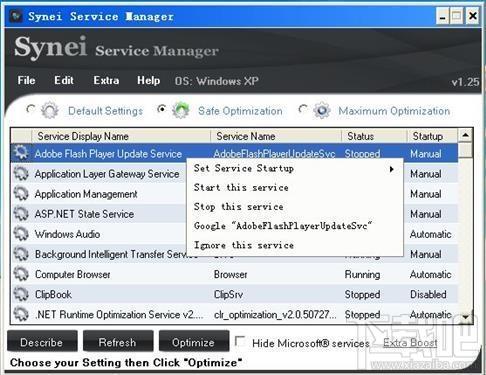Click the ClipSrv service name cell

coord(228,294)
